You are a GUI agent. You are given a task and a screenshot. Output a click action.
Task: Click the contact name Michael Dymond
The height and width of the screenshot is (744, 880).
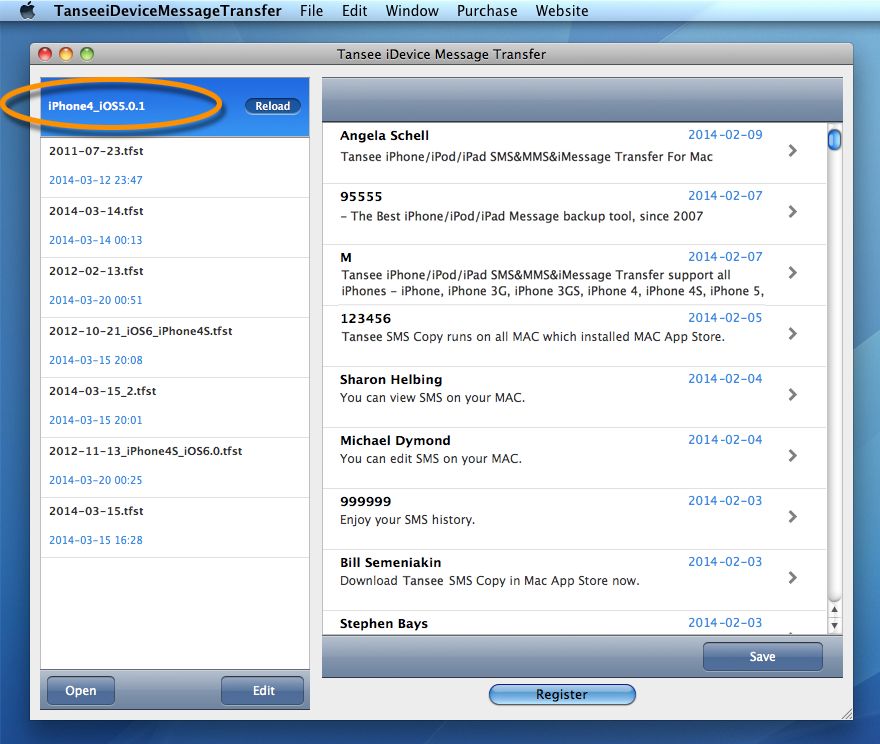click(395, 441)
